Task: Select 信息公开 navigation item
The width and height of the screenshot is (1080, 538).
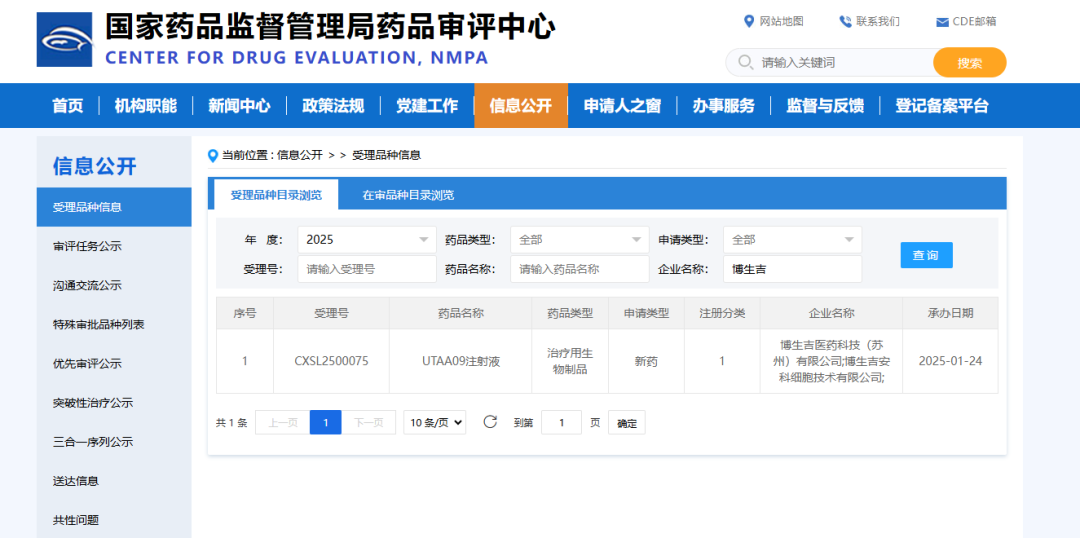Action: pos(521,105)
